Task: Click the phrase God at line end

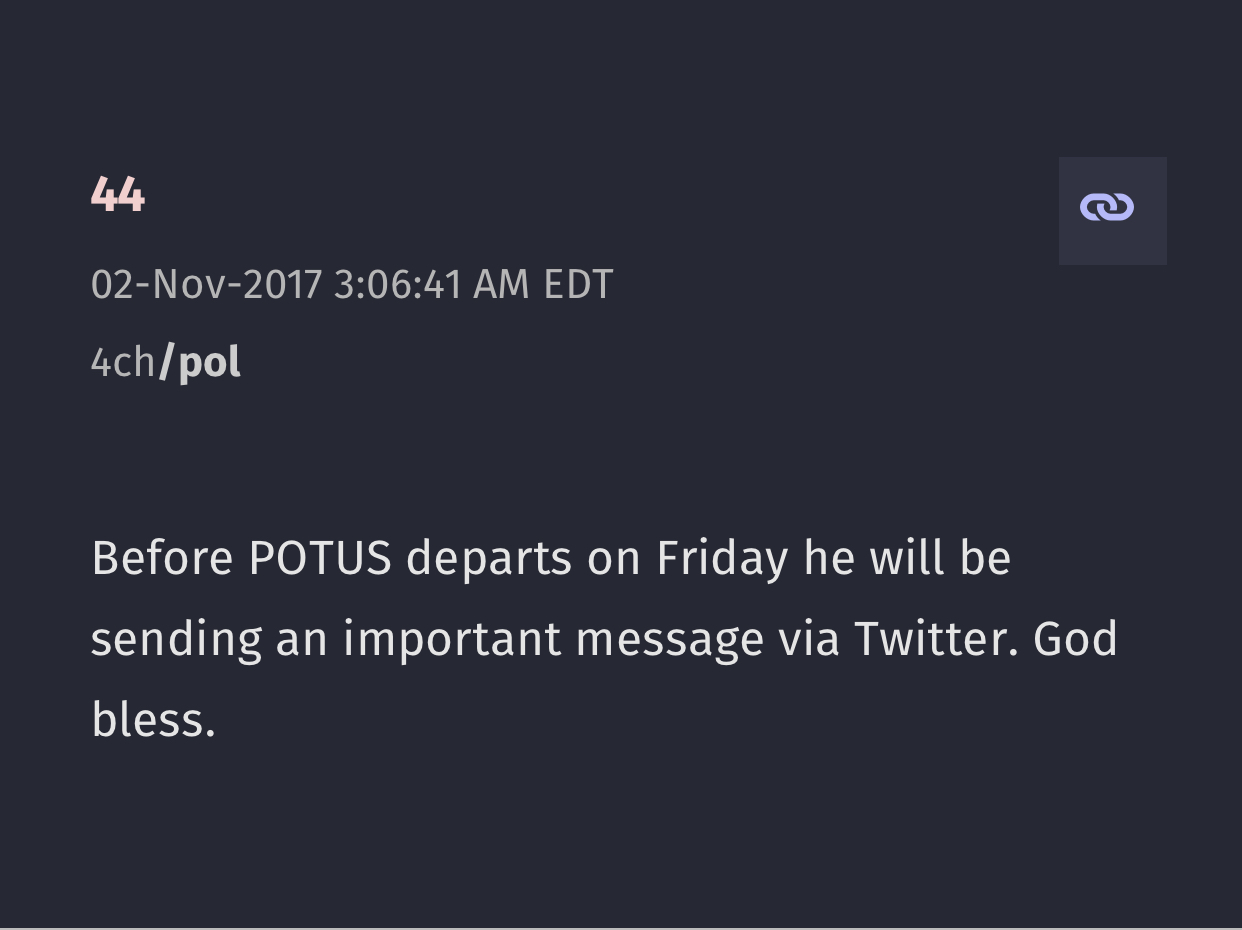Action: (1075, 638)
